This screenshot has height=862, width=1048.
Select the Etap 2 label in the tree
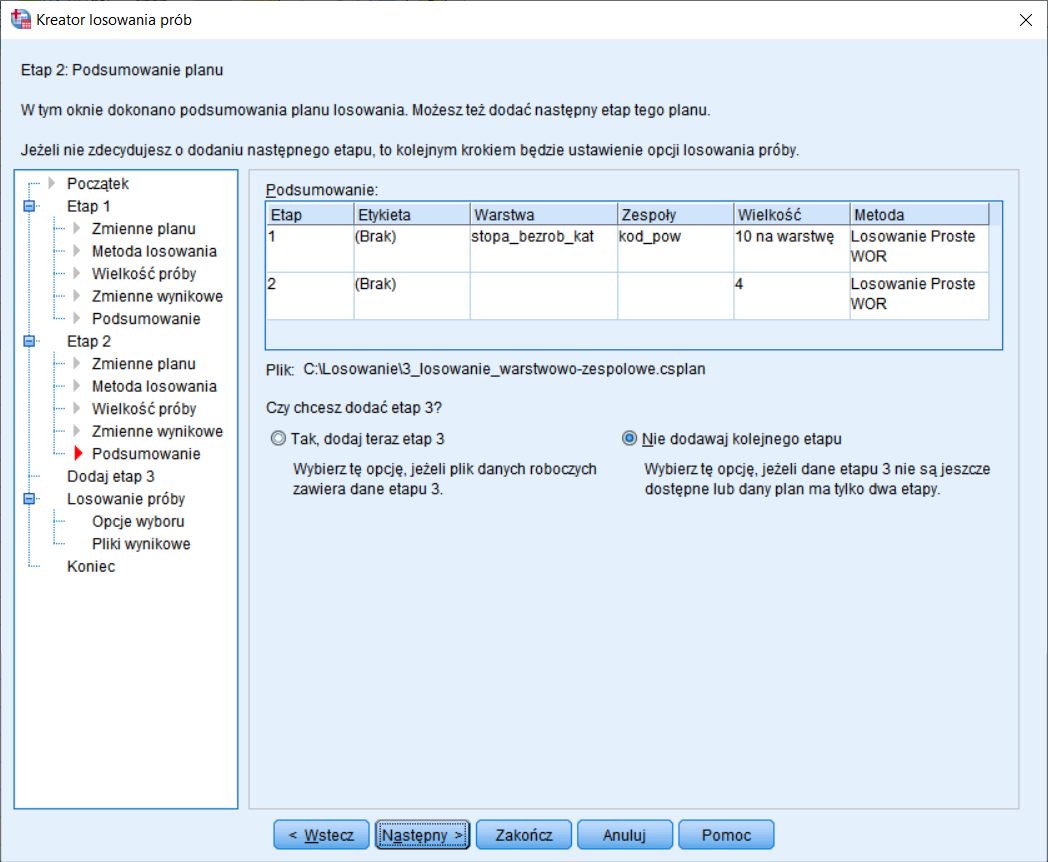(88, 341)
